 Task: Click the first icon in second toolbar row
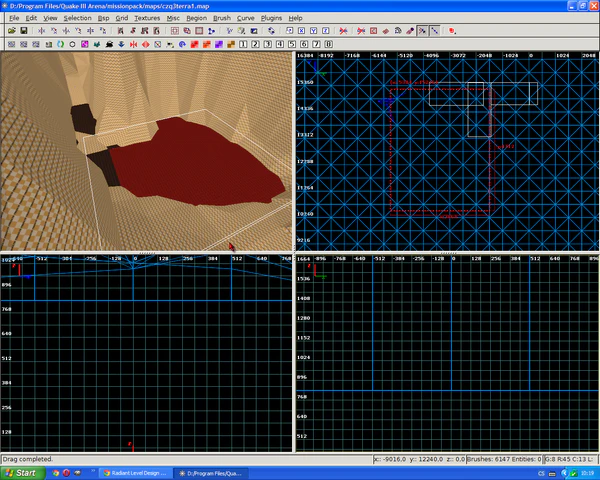tap(9, 44)
